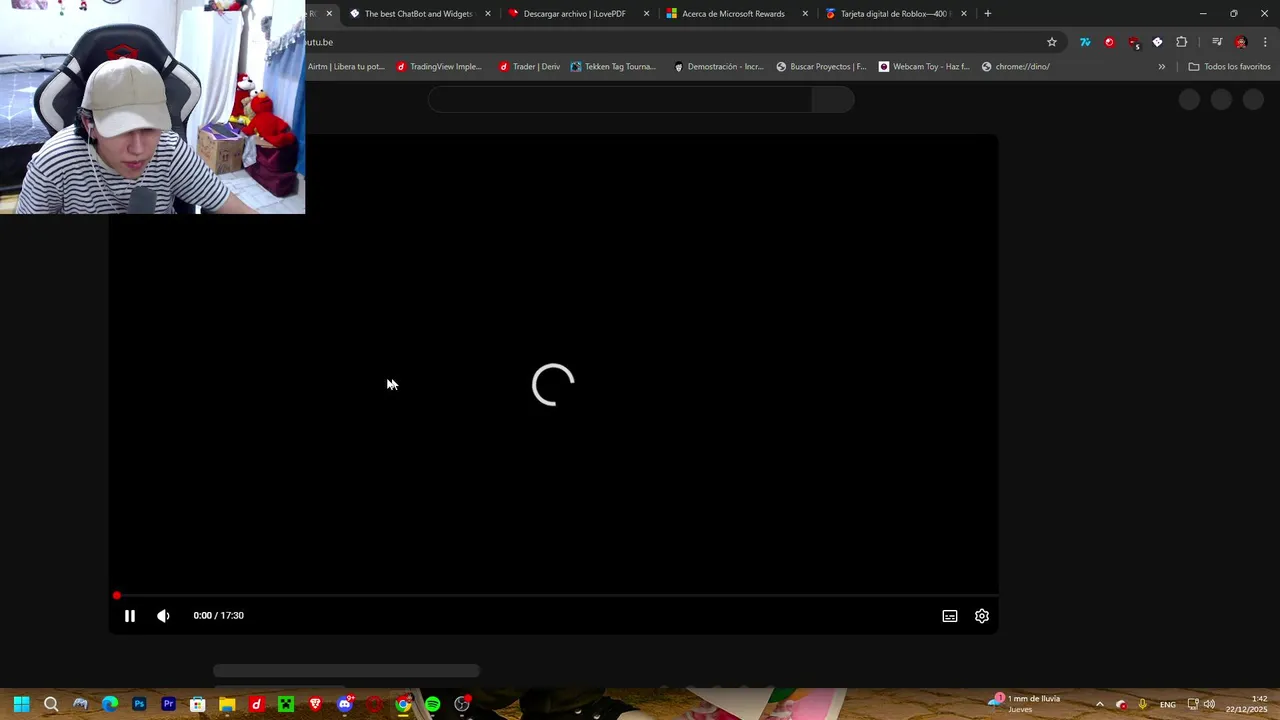Switch the ENG input language indicator
1280x720 pixels.
coord(1168,704)
